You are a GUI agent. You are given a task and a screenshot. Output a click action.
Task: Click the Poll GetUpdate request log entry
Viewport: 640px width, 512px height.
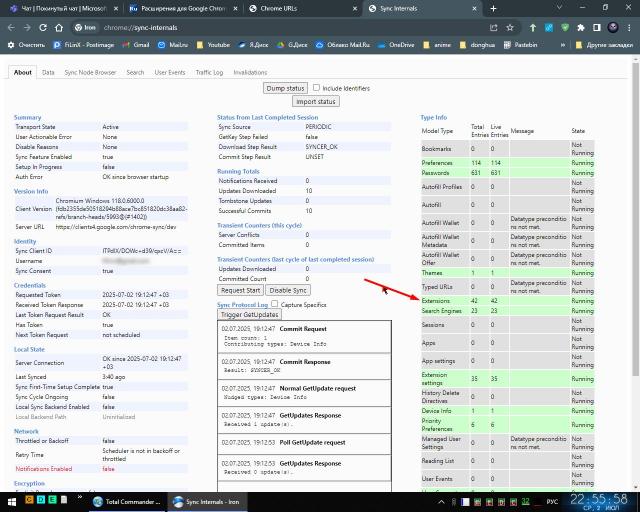(x=304, y=443)
